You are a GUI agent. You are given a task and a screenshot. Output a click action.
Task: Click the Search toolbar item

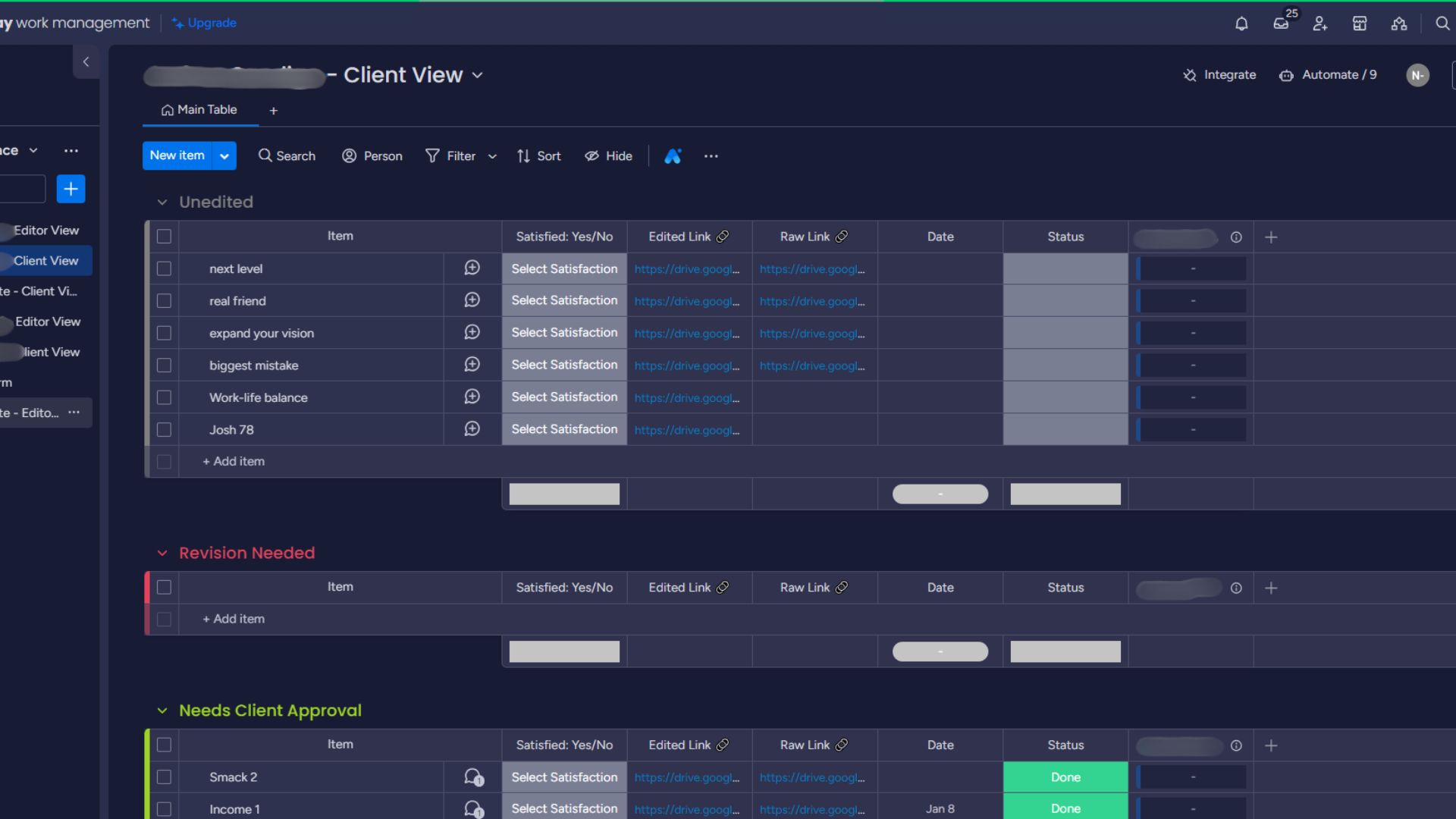click(x=287, y=156)
